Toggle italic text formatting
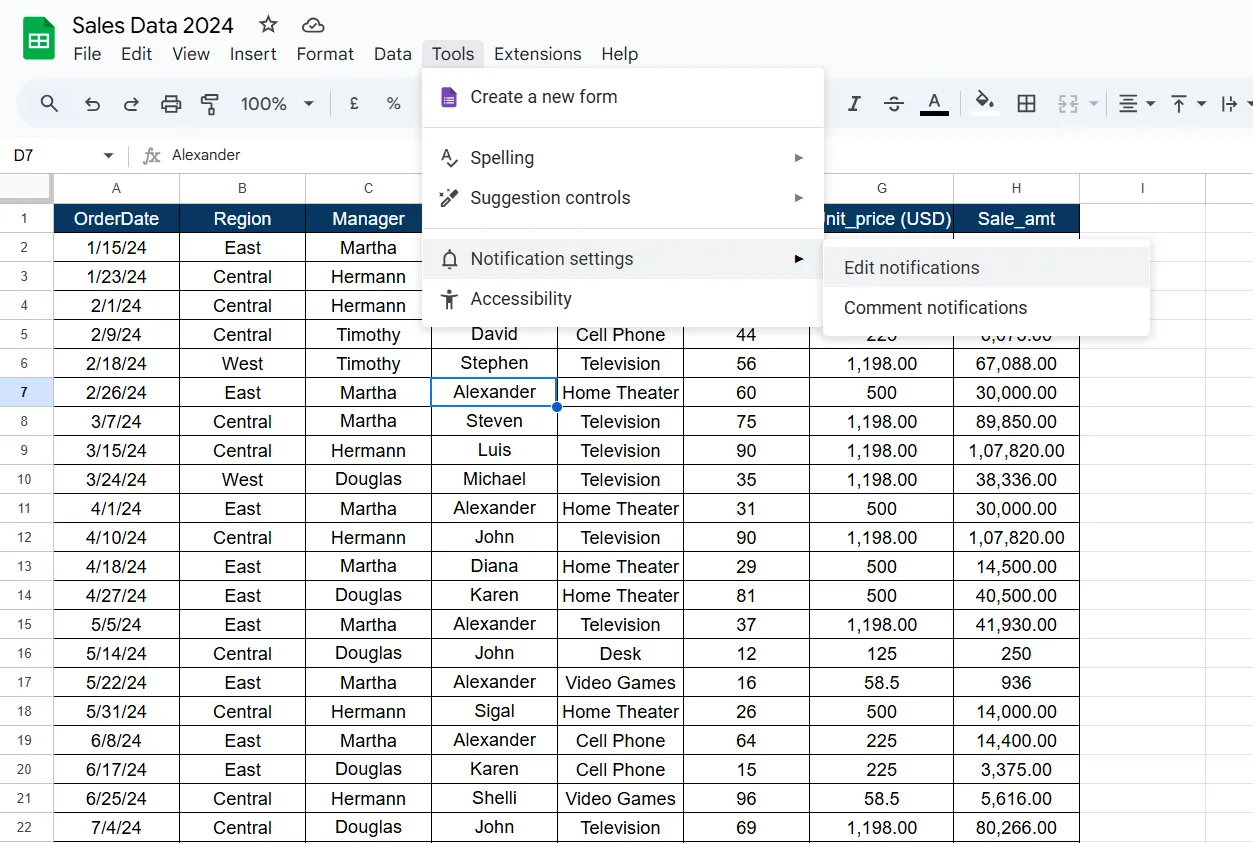 click(x=854, y=104)
